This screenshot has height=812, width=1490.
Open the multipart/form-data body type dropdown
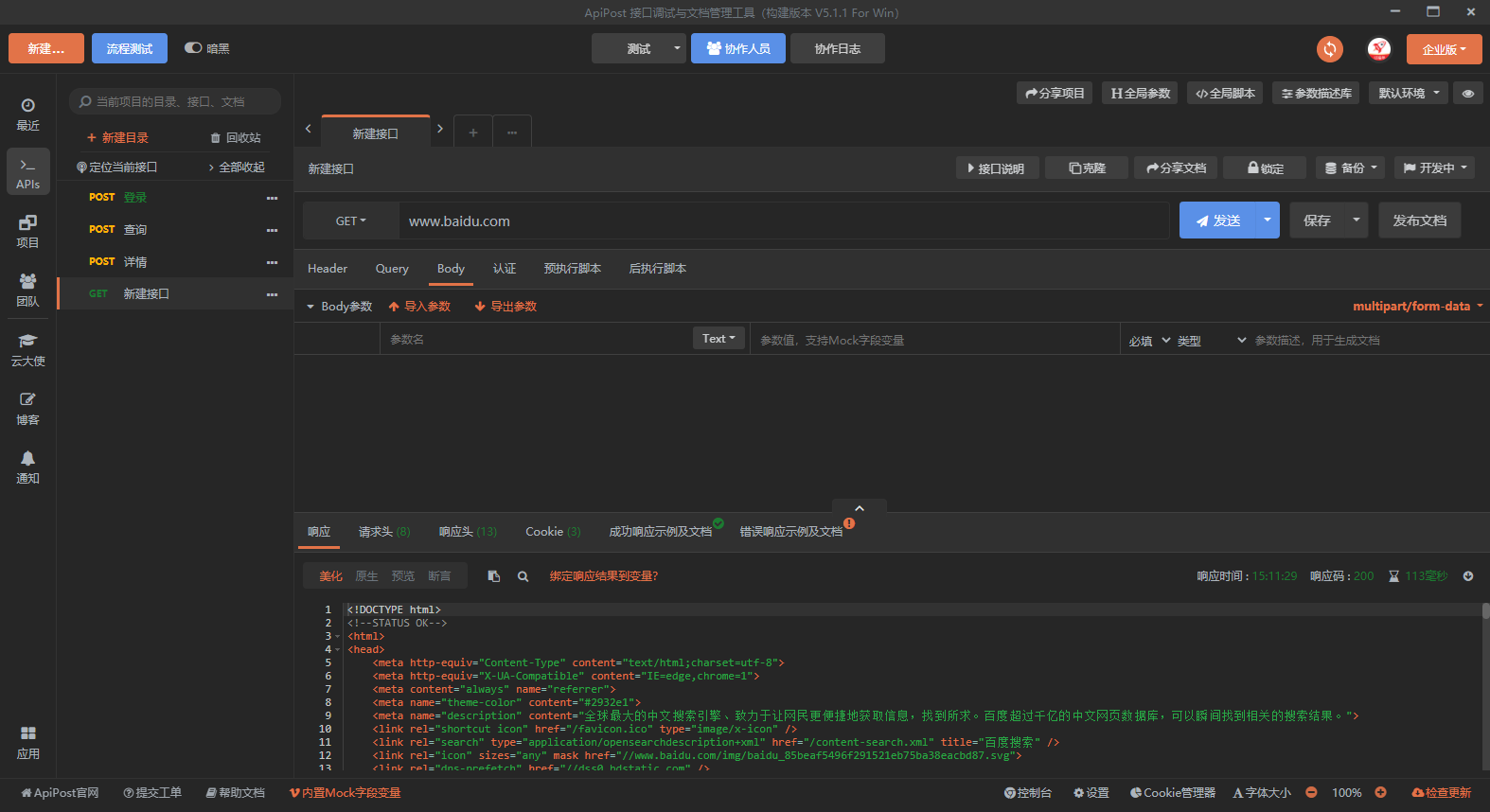pyautogui.click(x=1417, y=307)
